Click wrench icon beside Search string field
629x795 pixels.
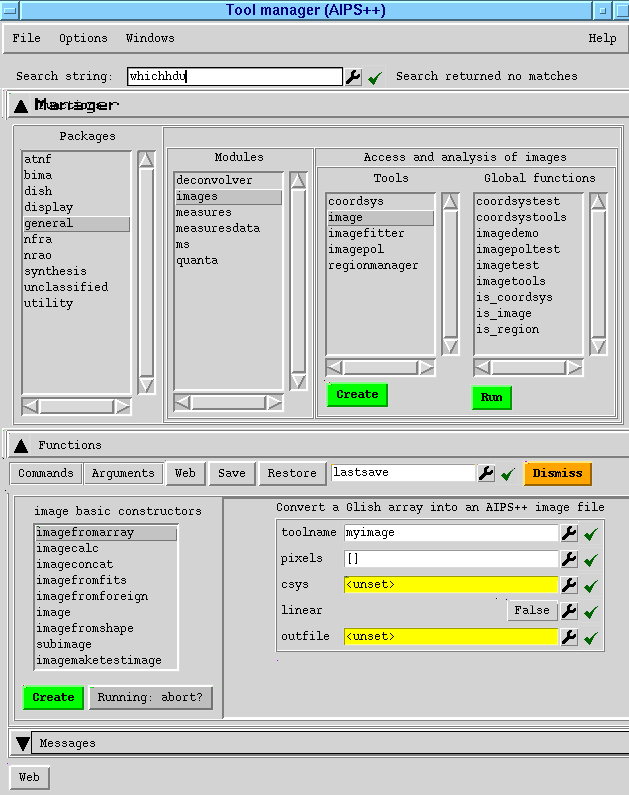coord(353,77)
